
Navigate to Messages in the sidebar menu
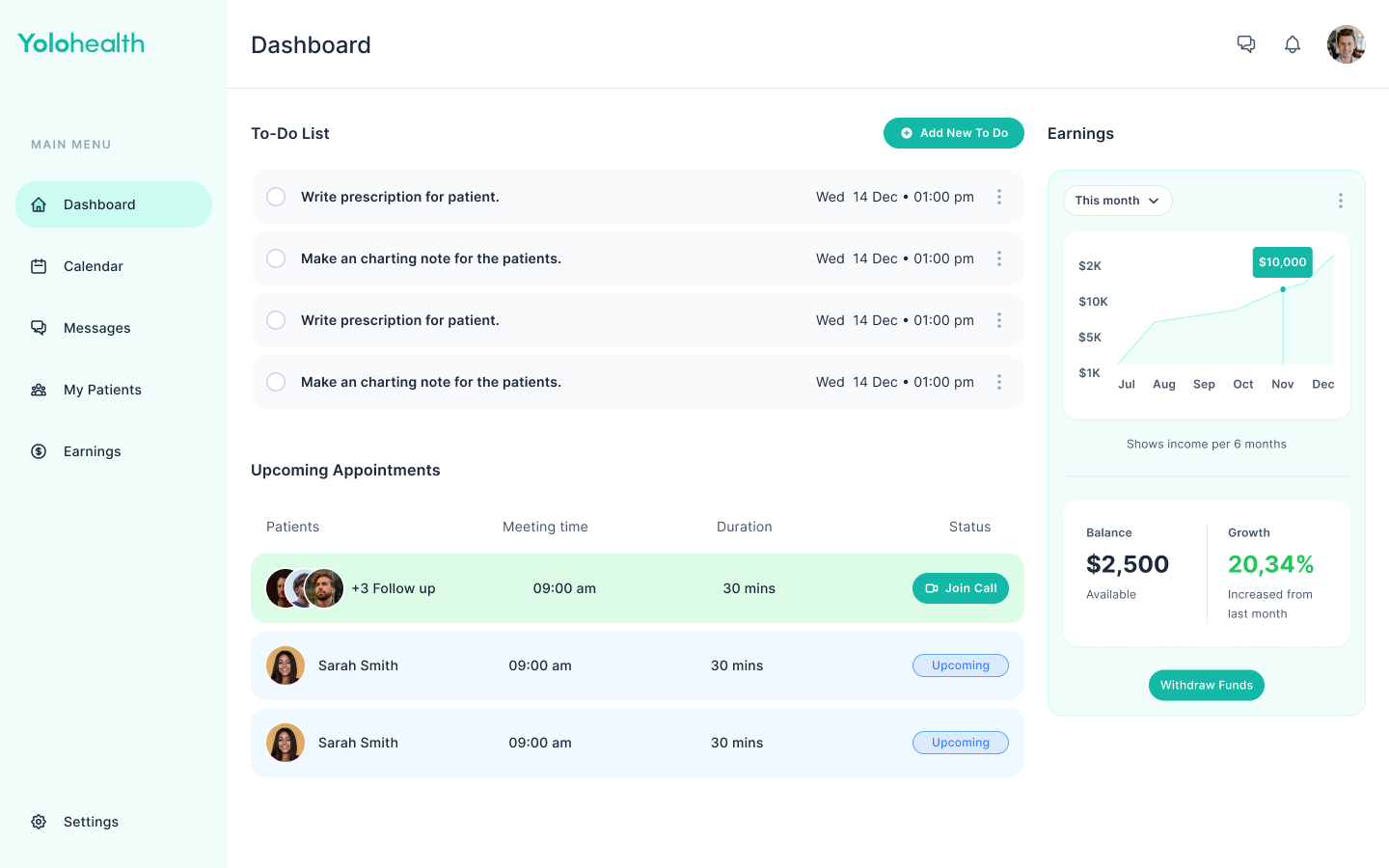96,328
